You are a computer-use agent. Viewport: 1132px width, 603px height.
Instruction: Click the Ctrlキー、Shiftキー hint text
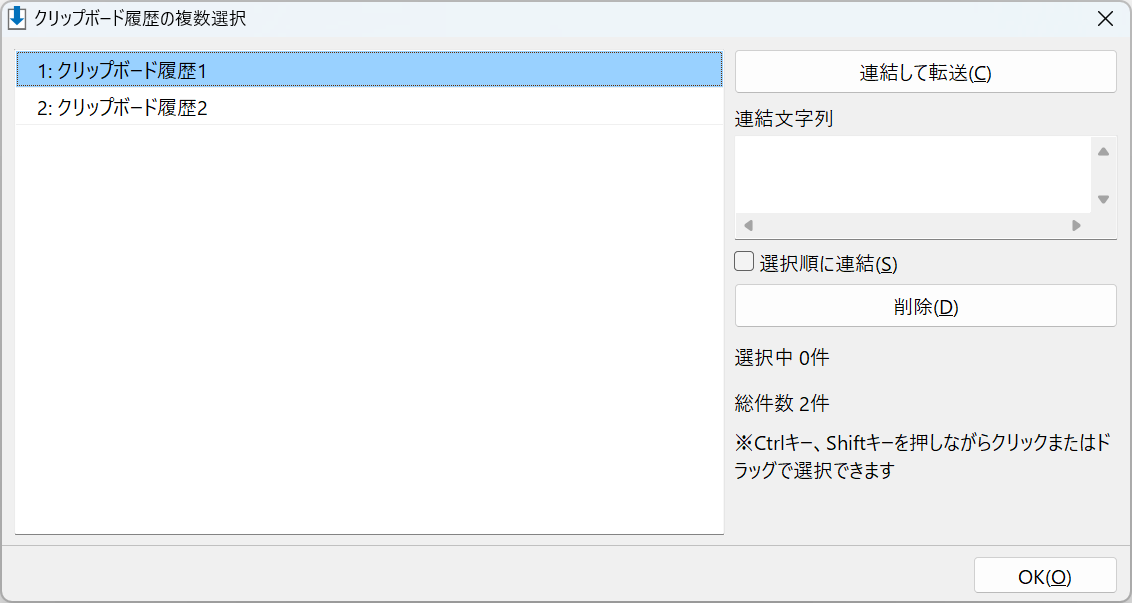(x=924, y=456)
